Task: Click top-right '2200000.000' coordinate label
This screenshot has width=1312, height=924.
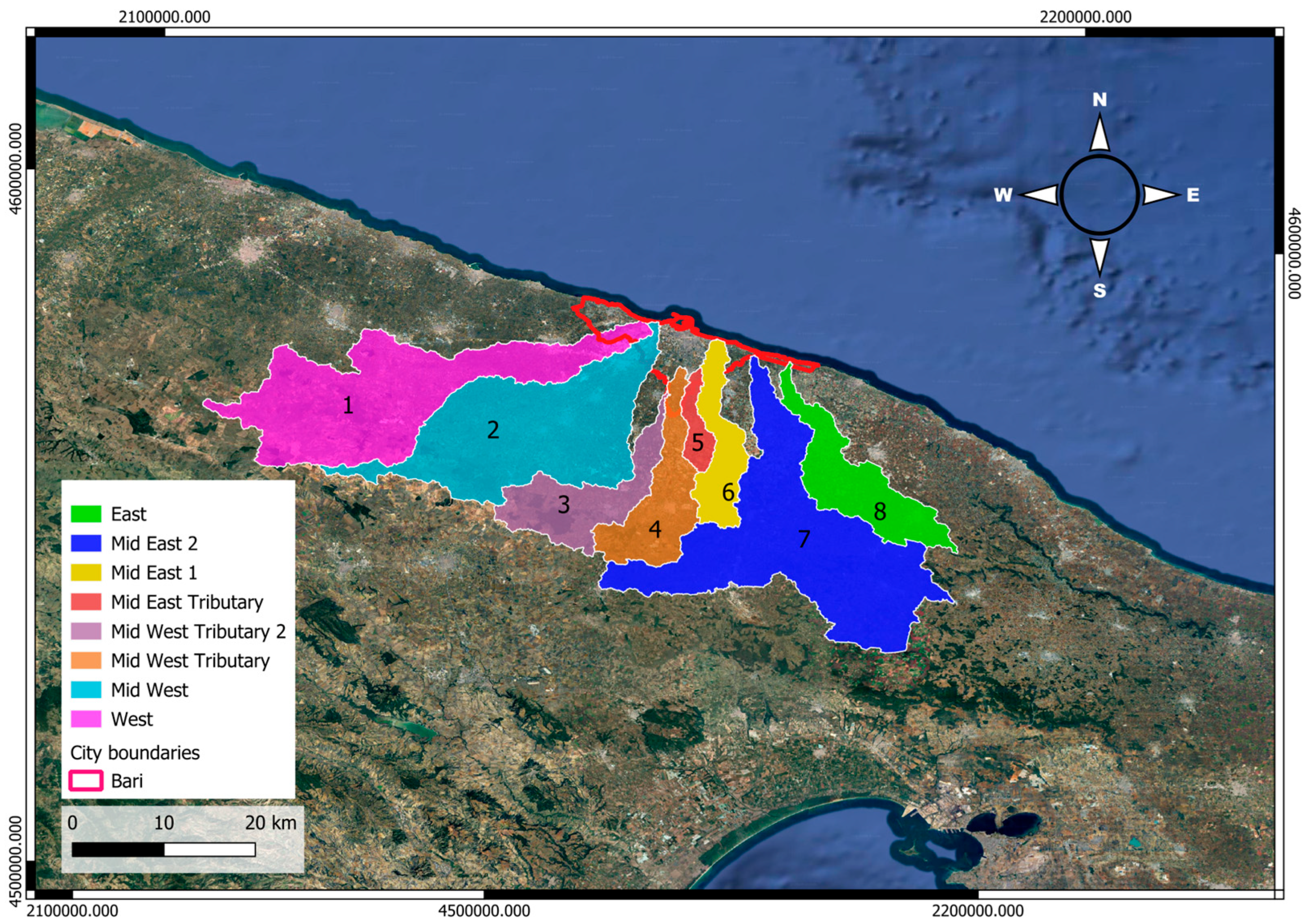Action: [x=1085, y=17]
